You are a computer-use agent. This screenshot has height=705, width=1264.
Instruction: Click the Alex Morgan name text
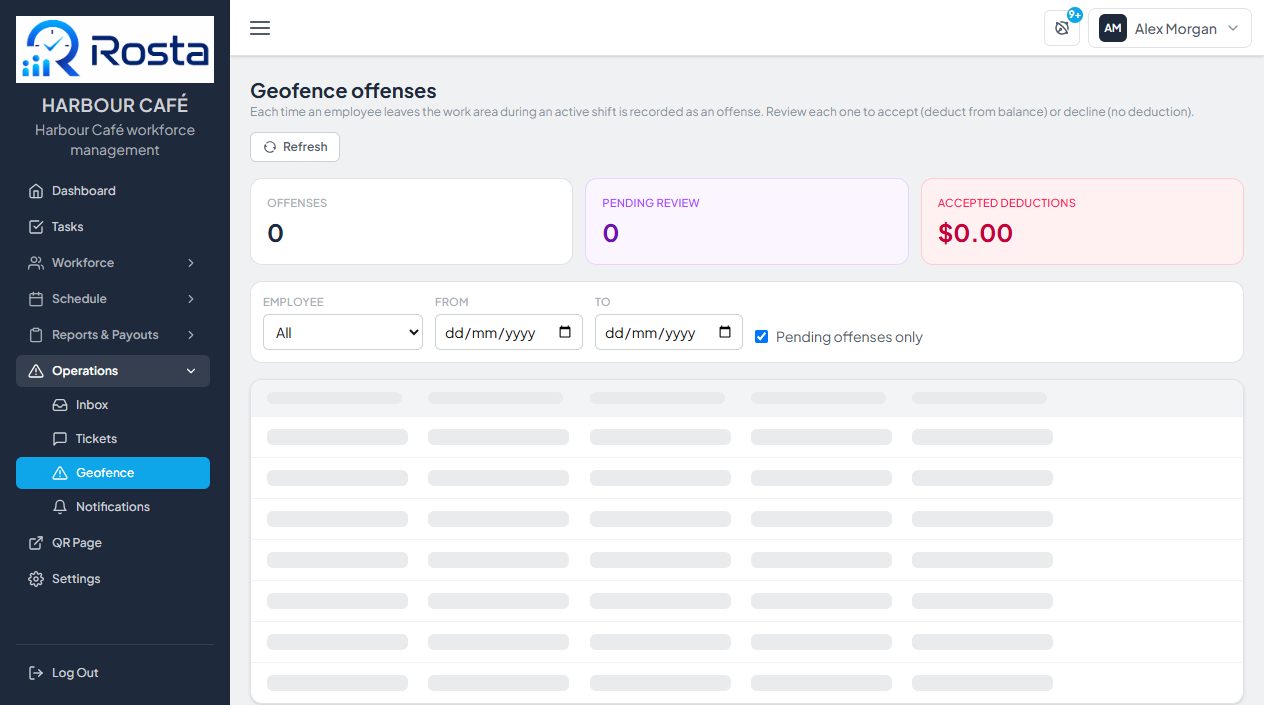click(1176, 29)
